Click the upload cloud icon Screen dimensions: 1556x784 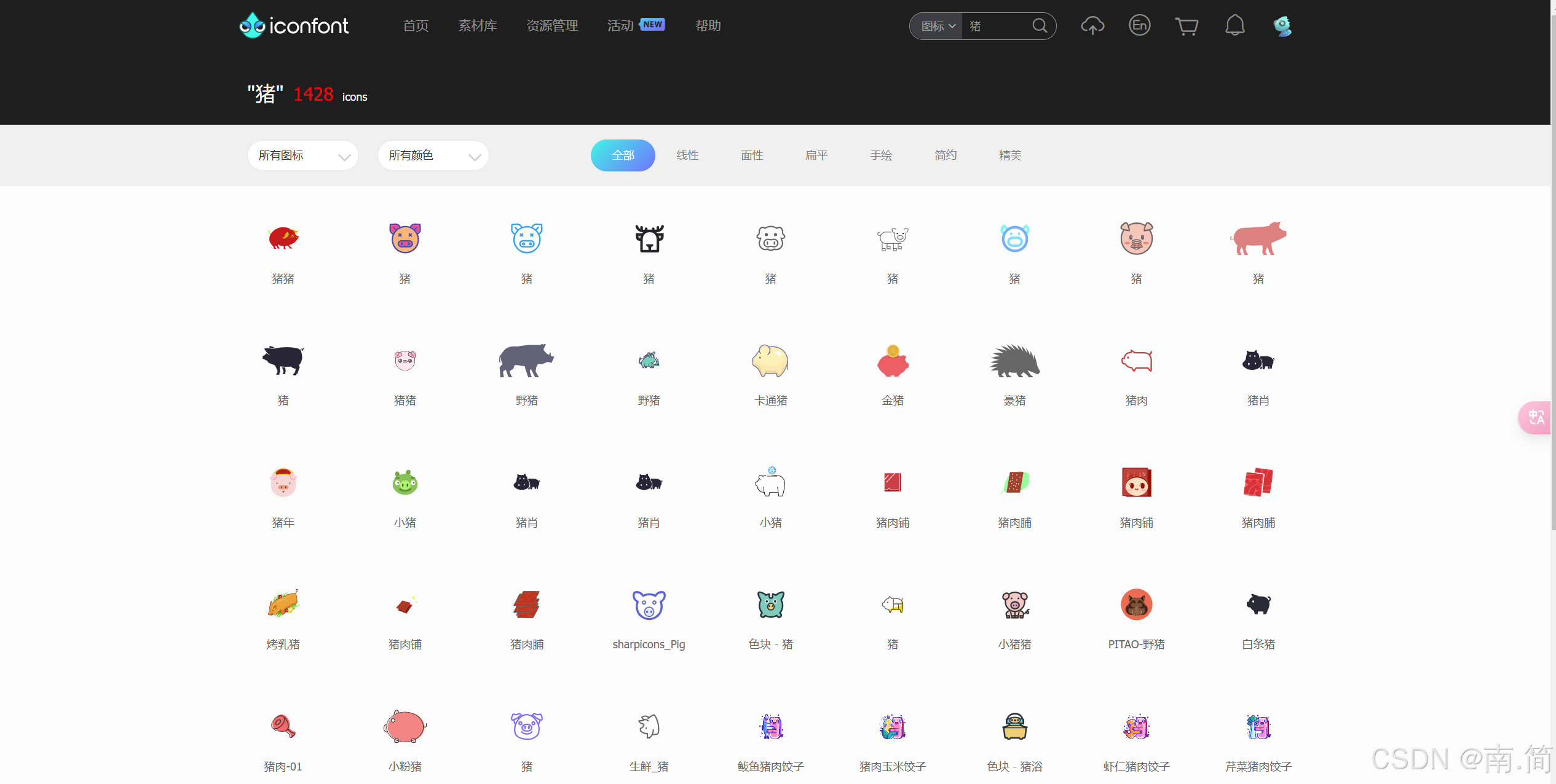pos(1092,26)
